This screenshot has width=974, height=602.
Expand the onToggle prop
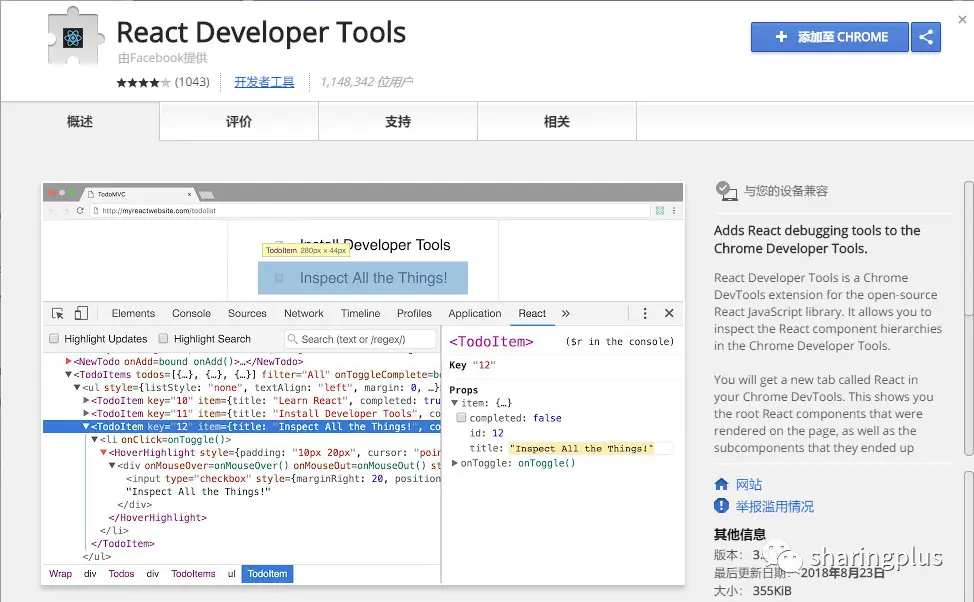click(x=455, y=463)
